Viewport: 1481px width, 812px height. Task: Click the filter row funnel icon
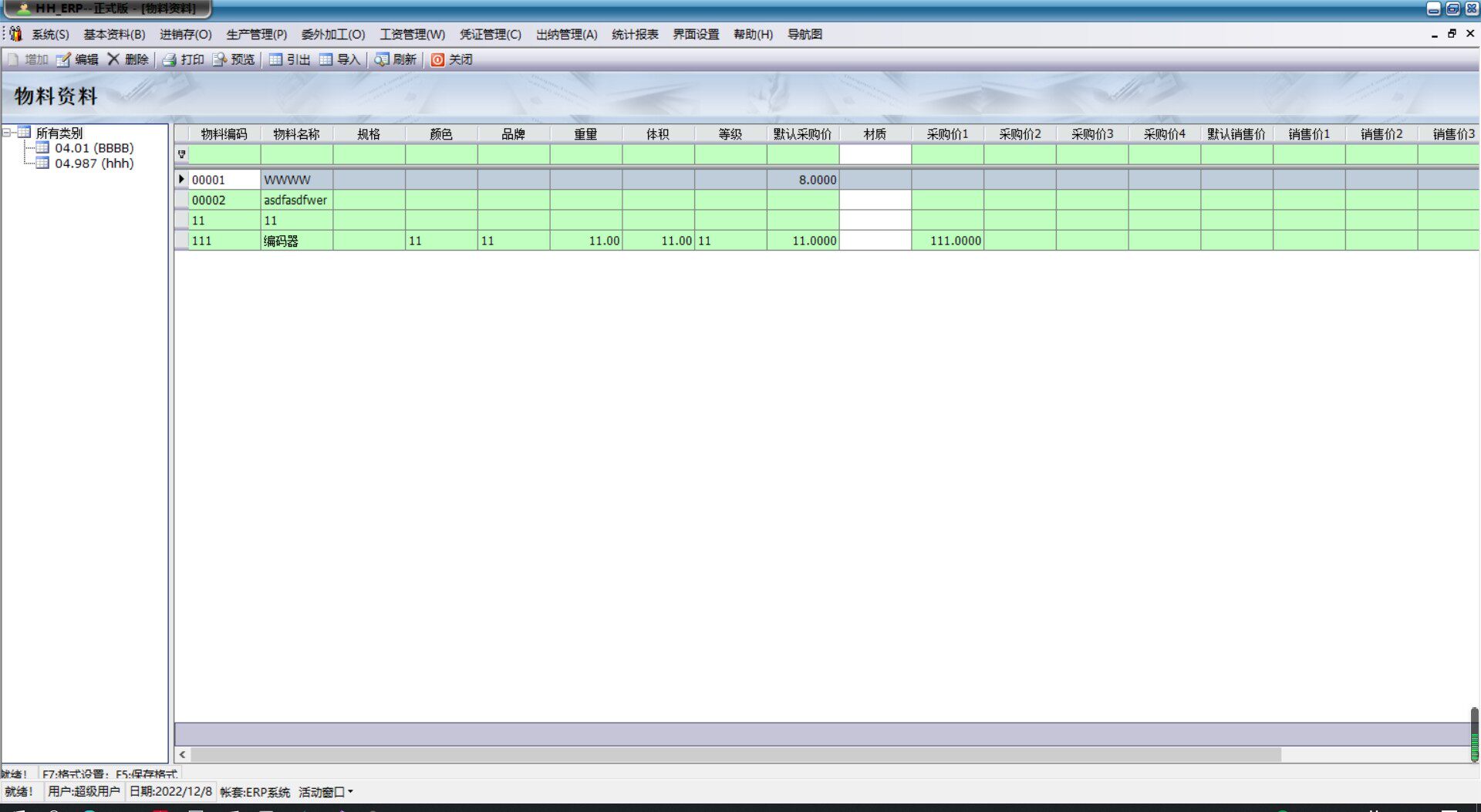click(182, 154)
